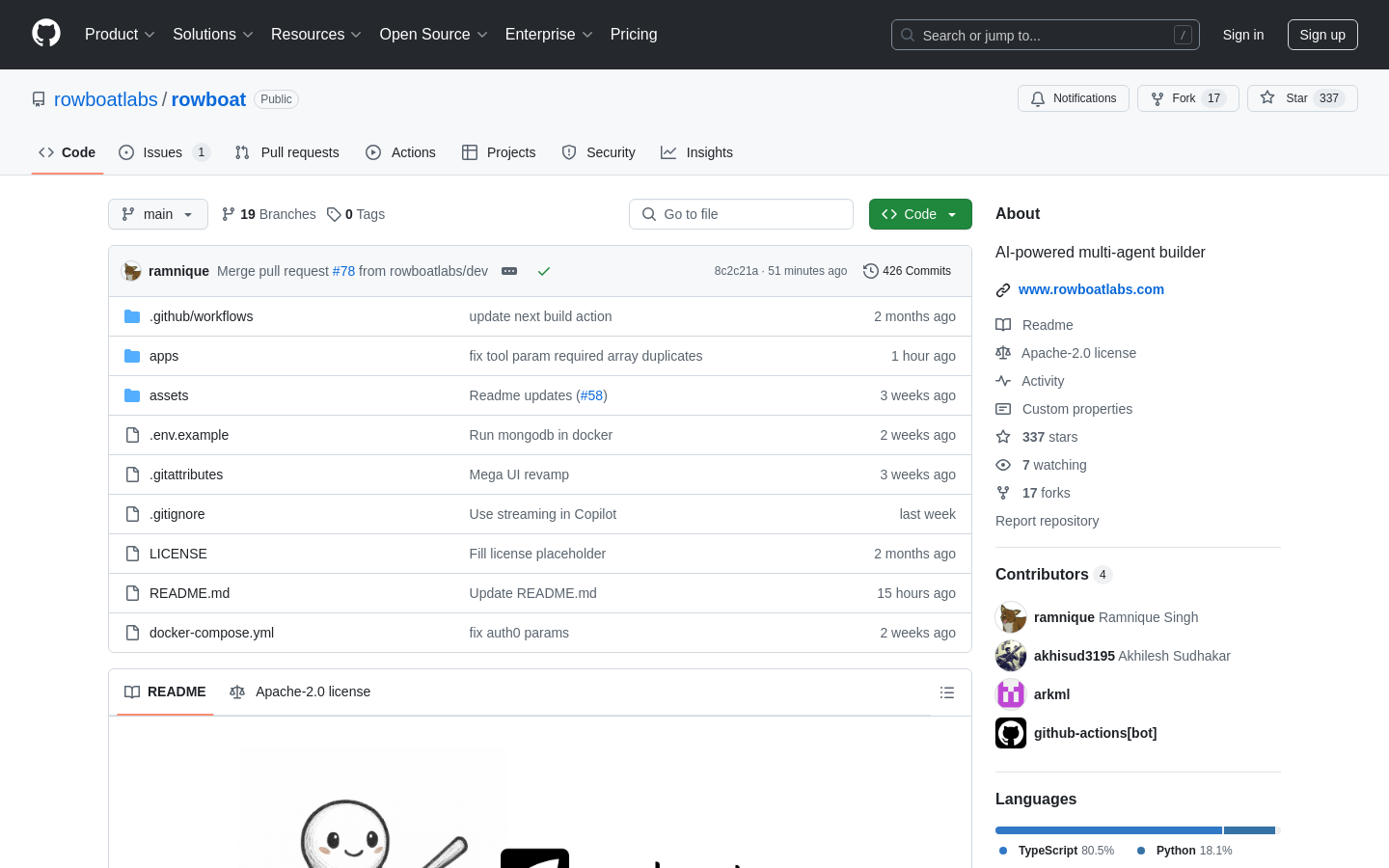
Task: Click the pulse icon beside Activity
Action: click(x=1003, y=381)
